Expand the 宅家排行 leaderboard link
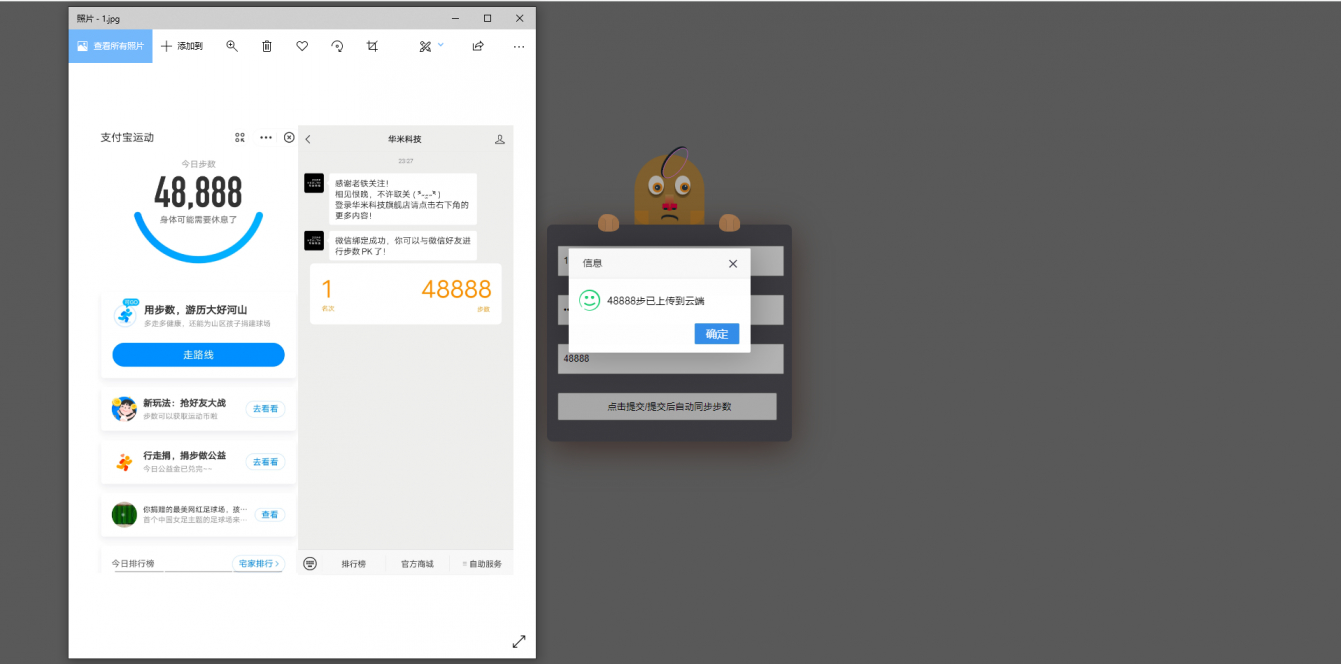The width and height of the screenshot is (1341, 664). (259, 563)
